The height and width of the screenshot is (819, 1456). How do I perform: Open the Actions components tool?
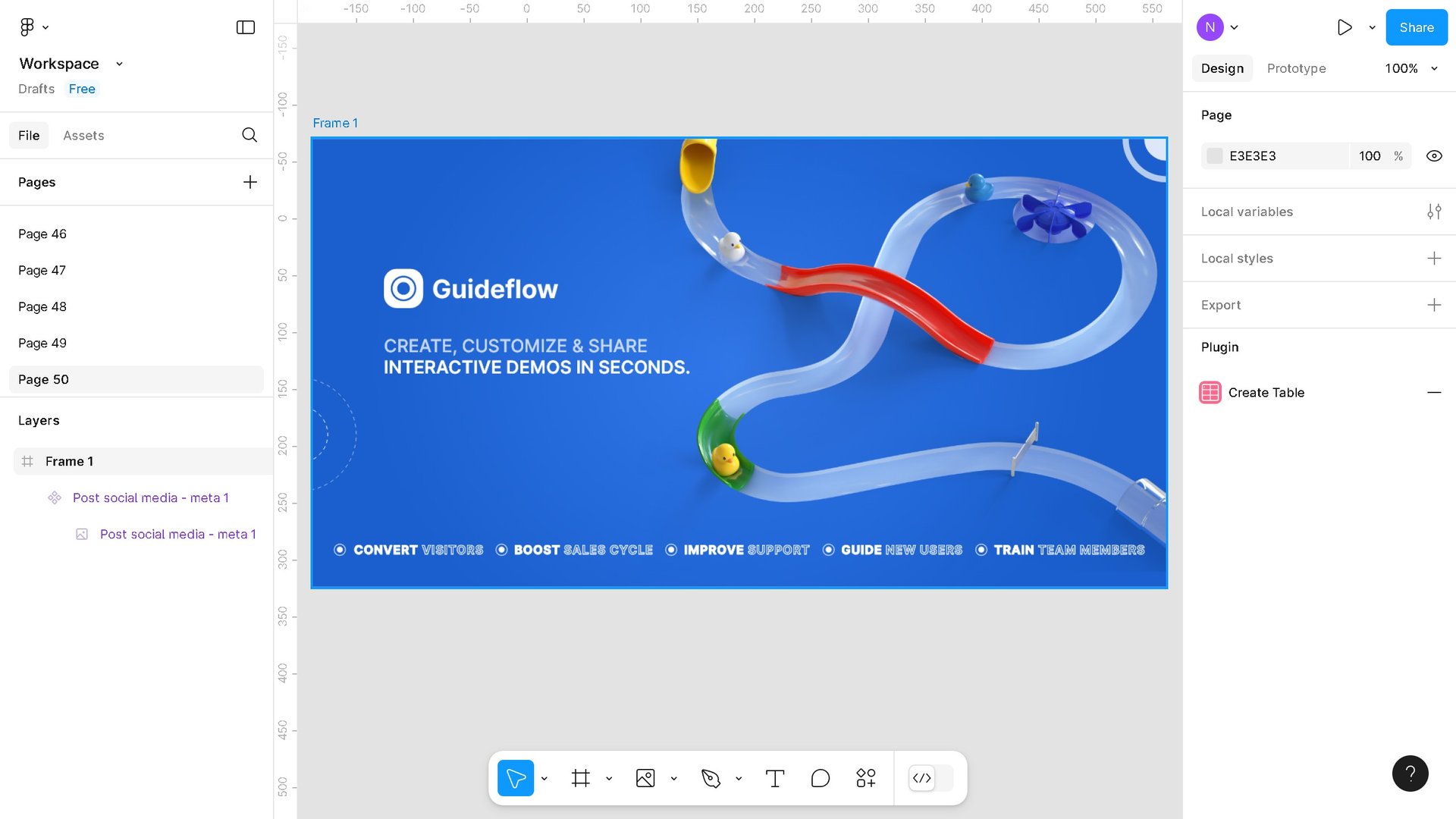coord(865,778)
